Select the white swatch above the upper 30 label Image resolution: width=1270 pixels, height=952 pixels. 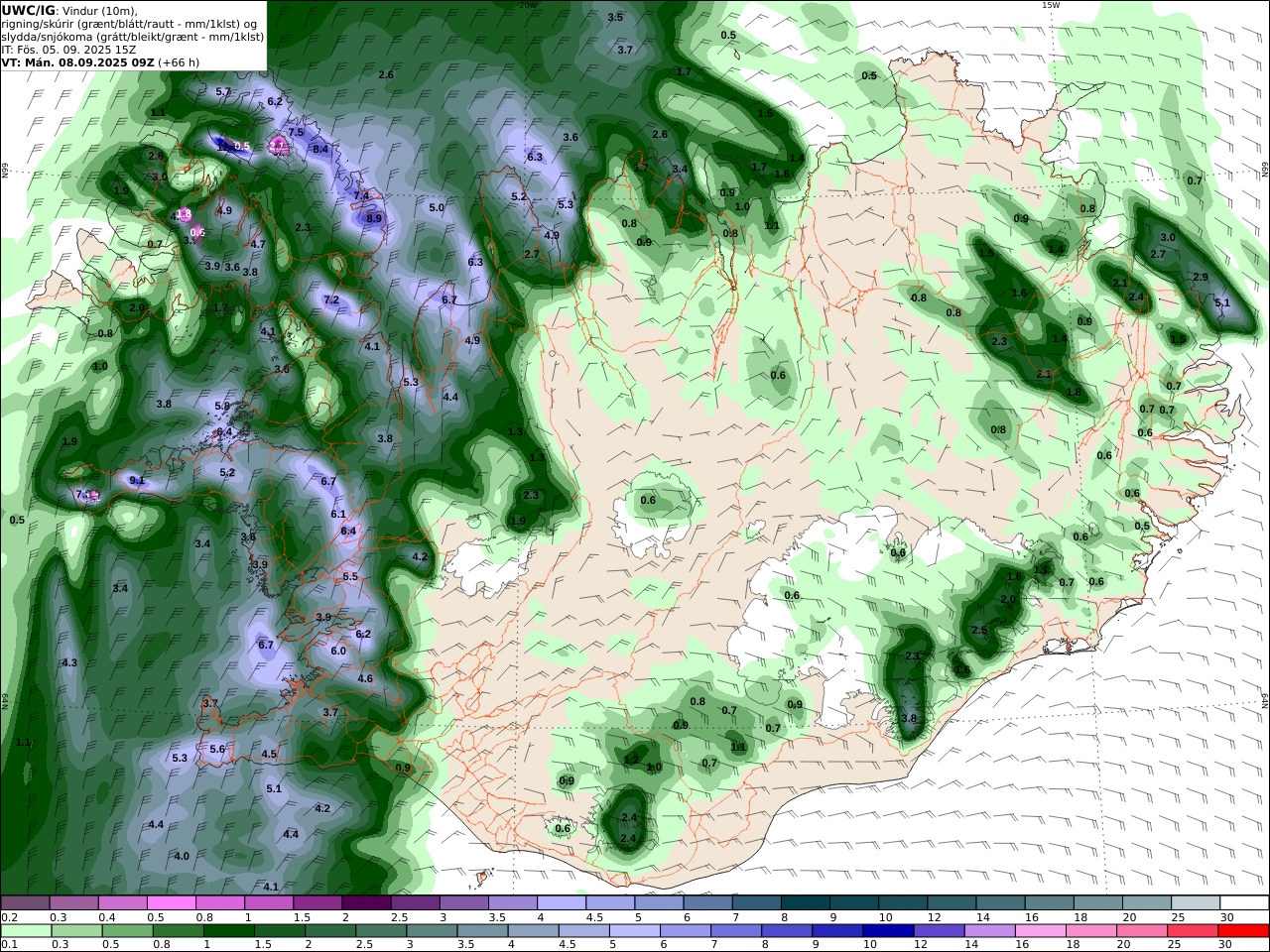click(1244, 903)
